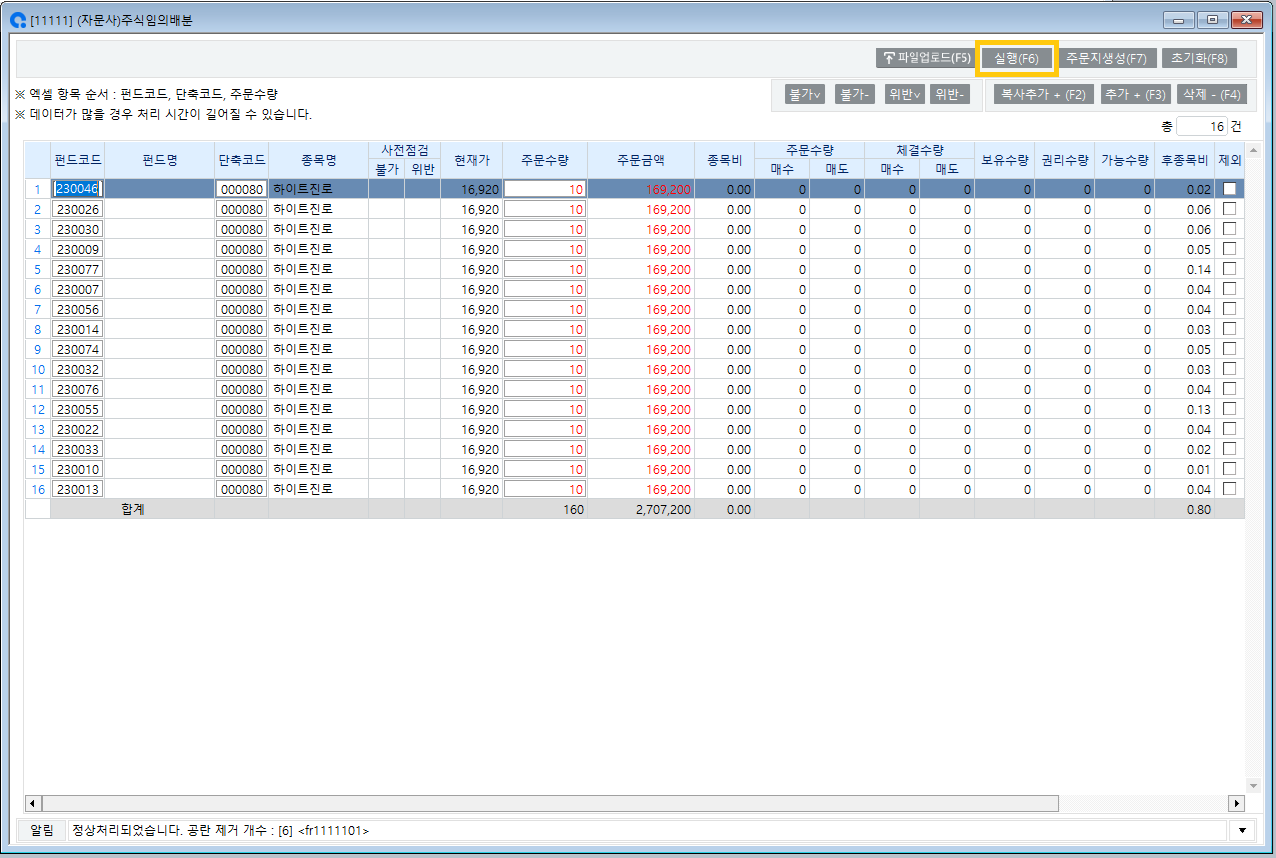Click the vertical scrollbar down arrow
Image resolution: width=1276 pixels, height=858 pixels.
click(x=1253, y=786)
